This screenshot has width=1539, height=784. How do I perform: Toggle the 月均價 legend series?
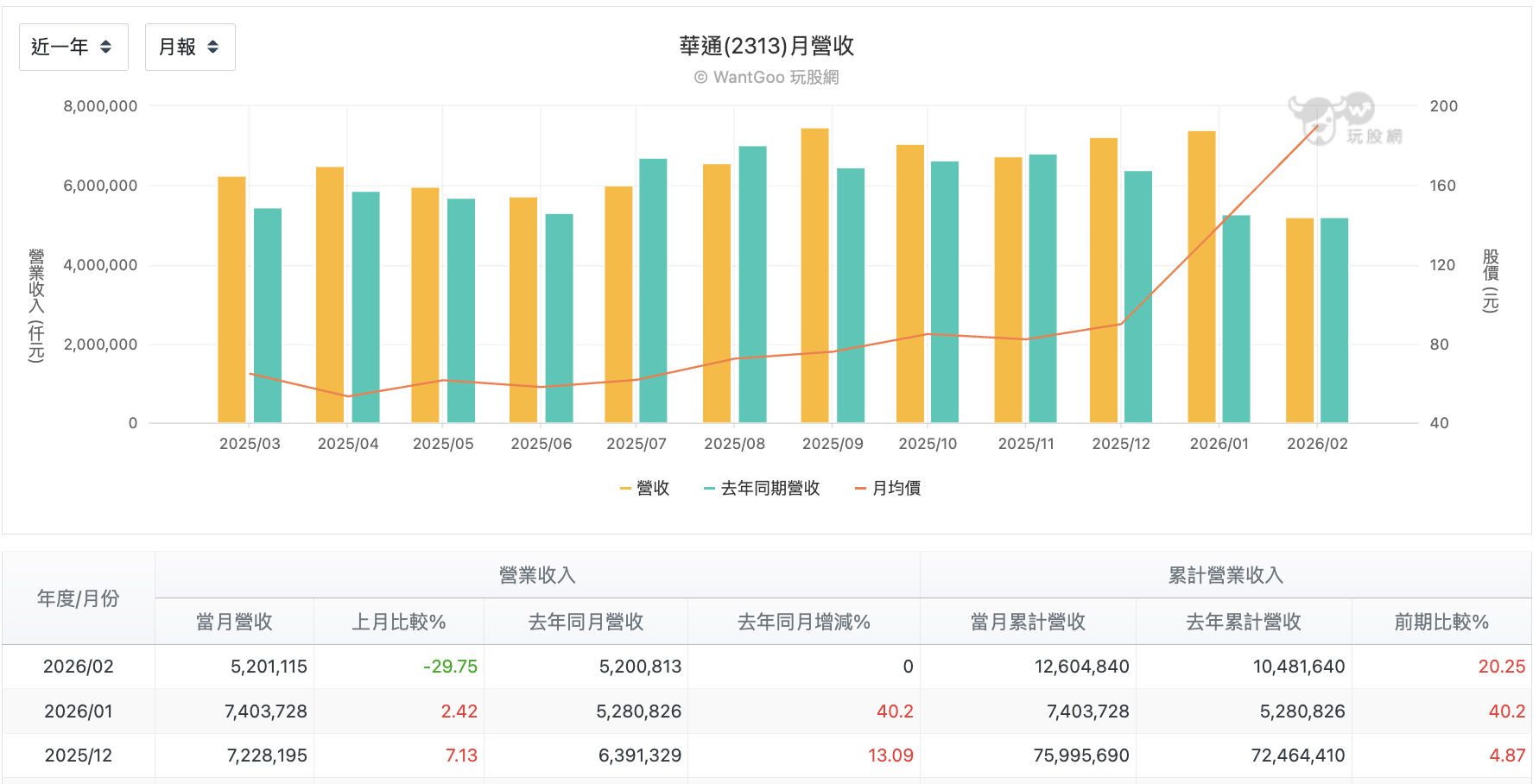coord(888,489)
